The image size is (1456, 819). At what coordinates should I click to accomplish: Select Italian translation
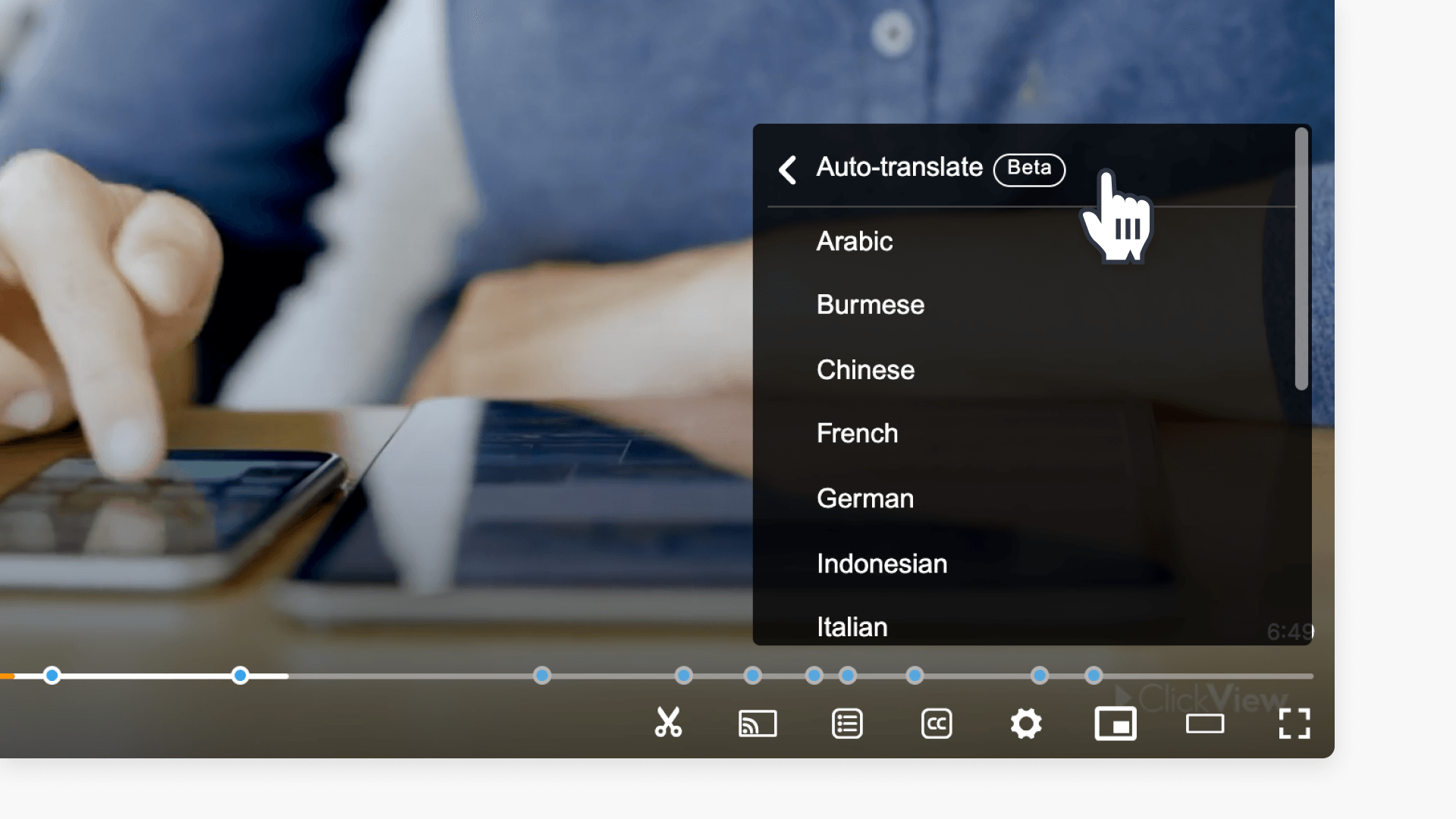tap(1031, 626)
